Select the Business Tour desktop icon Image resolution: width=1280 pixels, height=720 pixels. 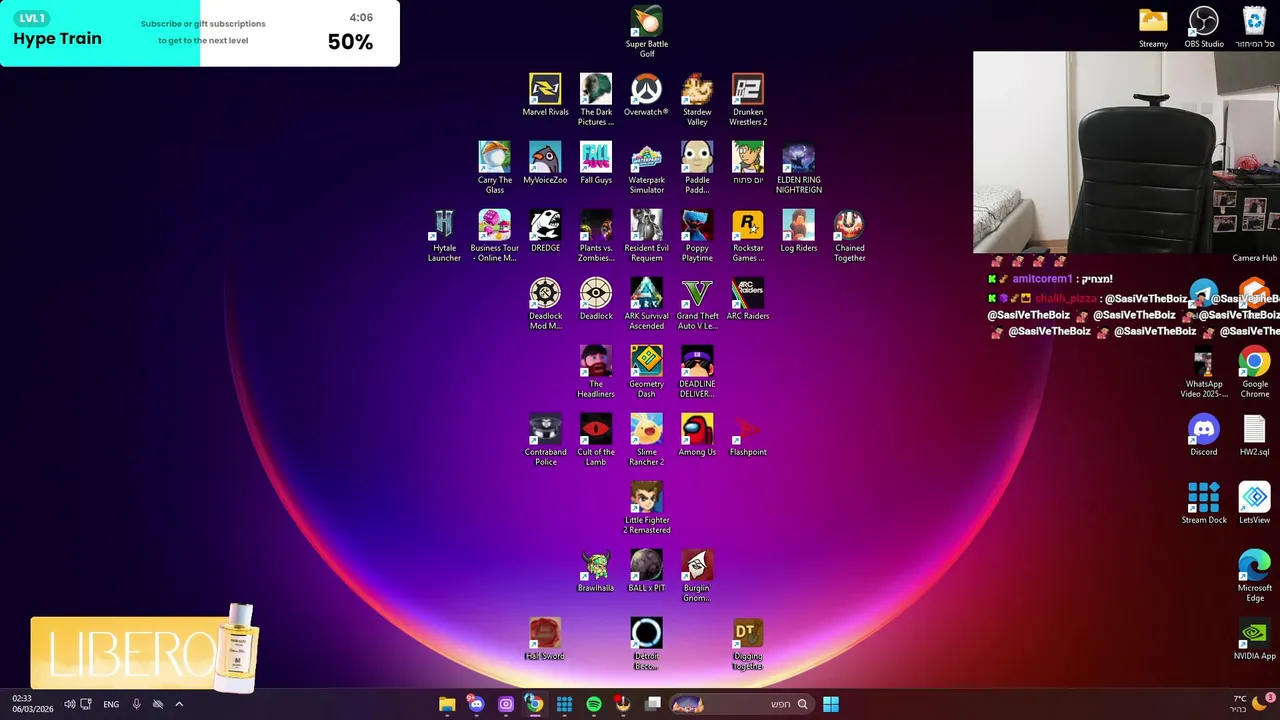[x=494, y=235]
